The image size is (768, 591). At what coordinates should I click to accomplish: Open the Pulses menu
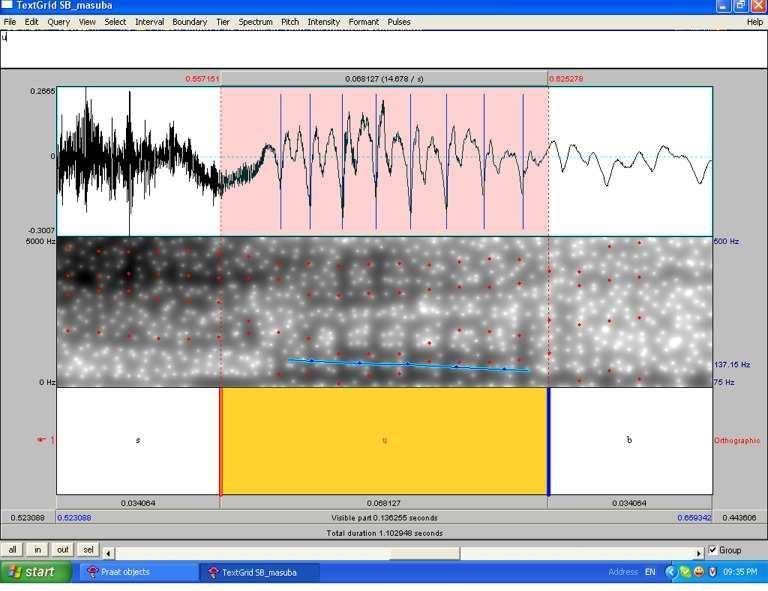399,22
